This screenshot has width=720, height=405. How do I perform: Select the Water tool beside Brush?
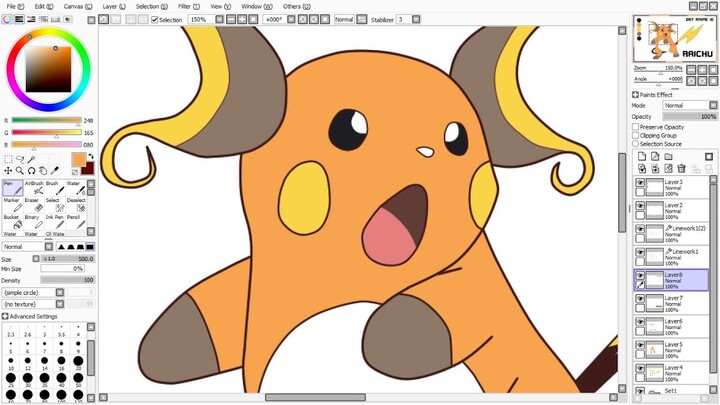[76, 188]
